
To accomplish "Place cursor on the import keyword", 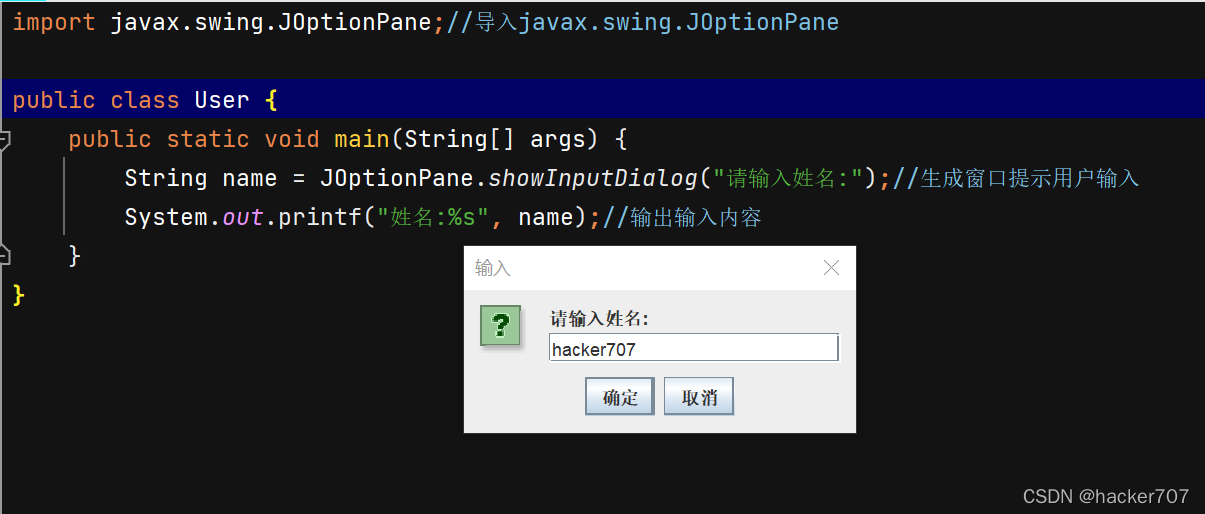I will (54, 22).
